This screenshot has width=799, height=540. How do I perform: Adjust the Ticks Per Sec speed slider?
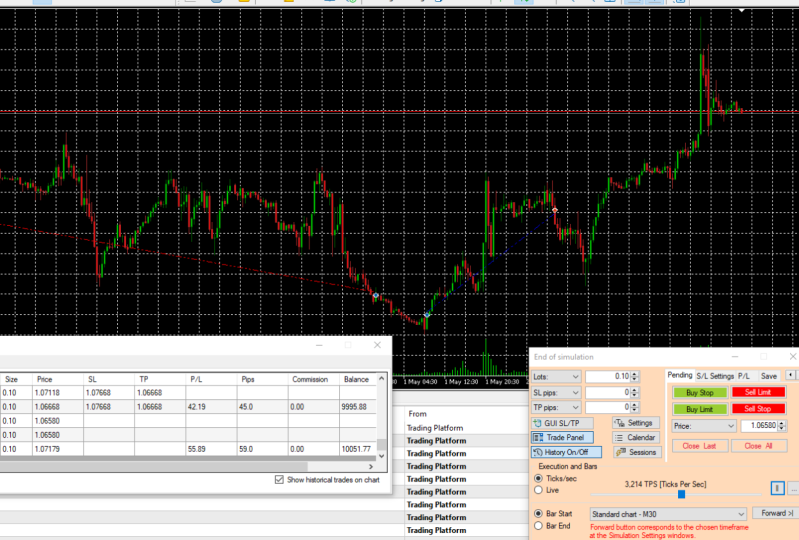tap(681, 494)
